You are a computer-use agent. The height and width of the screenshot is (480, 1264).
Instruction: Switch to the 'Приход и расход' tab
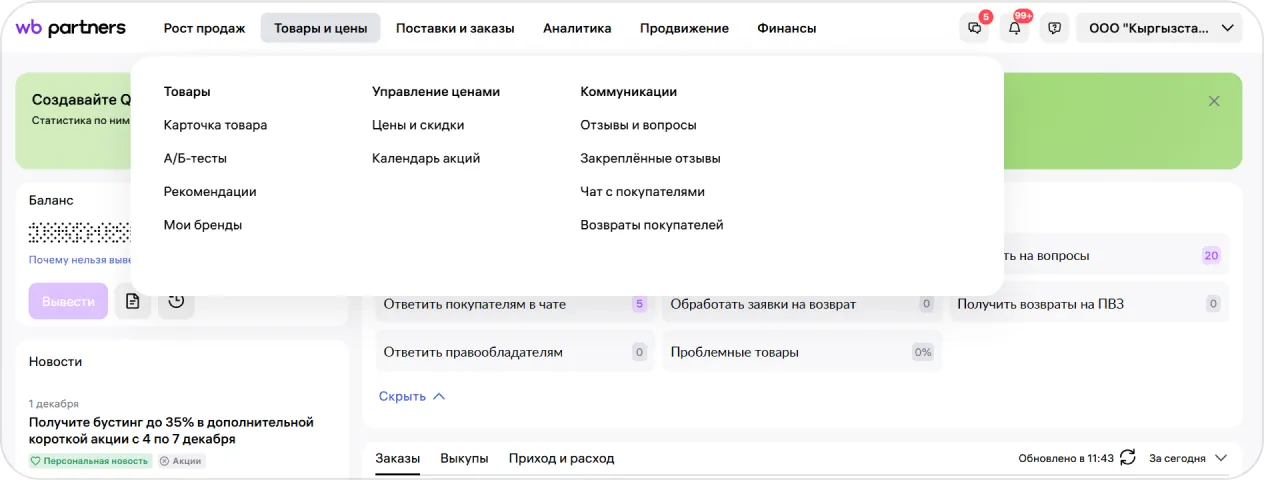tap(561, 458)
